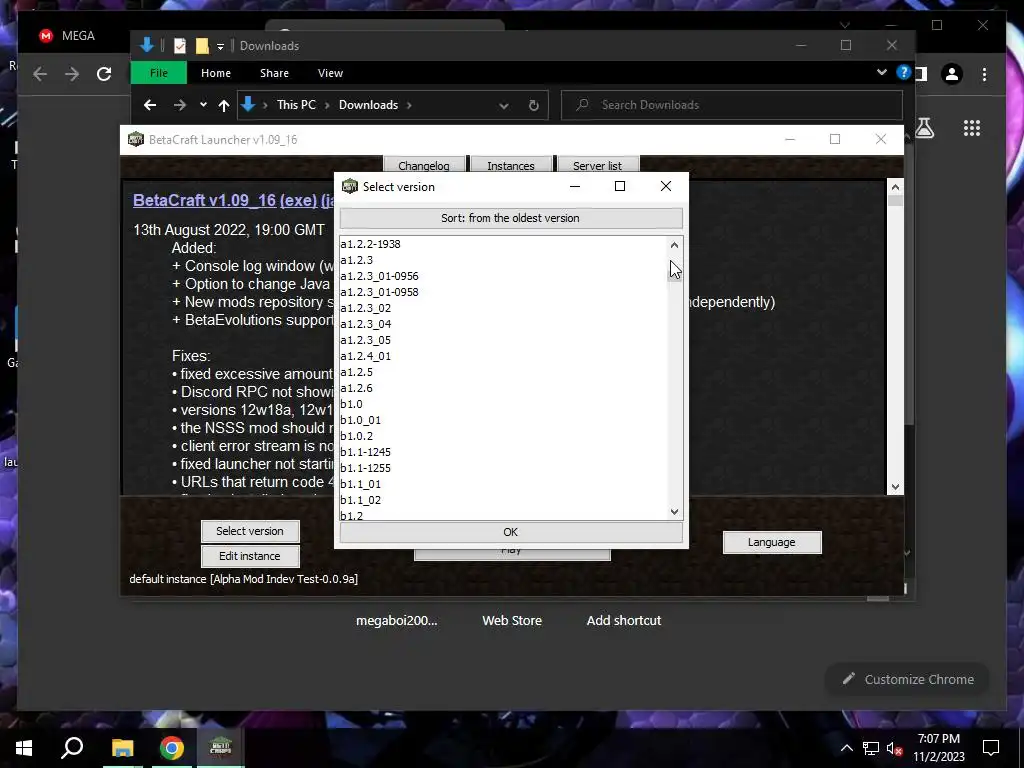Select version a1.2.4_01
1024x768 pixels.
click(503, 356)
